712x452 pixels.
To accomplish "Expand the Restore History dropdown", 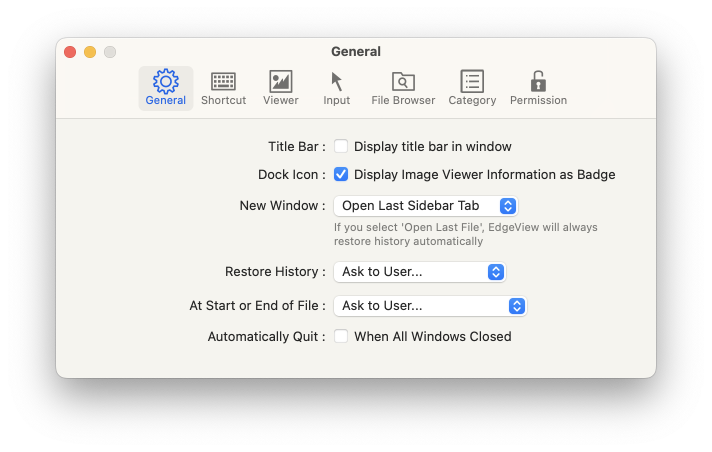I will [x=420, y=272].
